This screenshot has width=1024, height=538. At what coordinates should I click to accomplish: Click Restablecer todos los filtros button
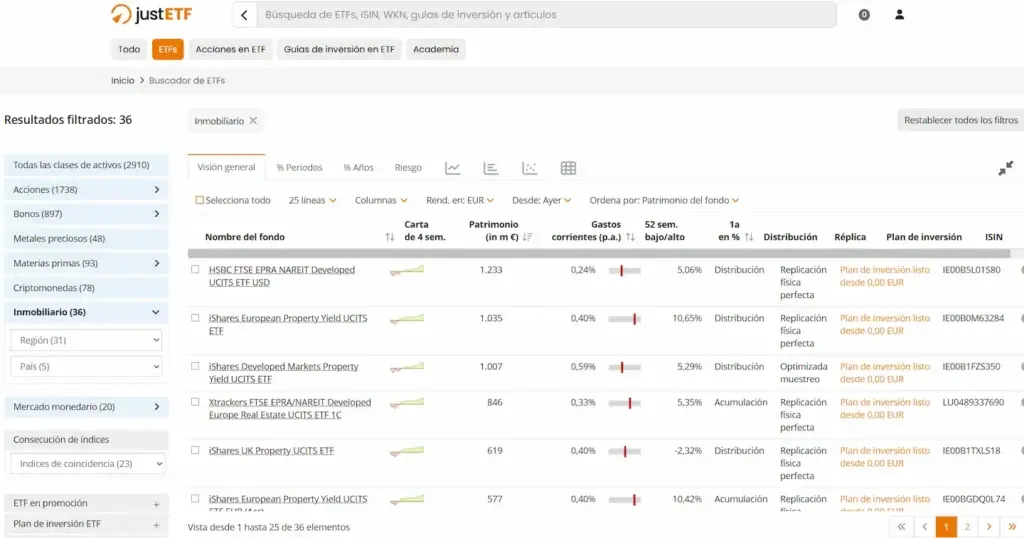point(961,120)
